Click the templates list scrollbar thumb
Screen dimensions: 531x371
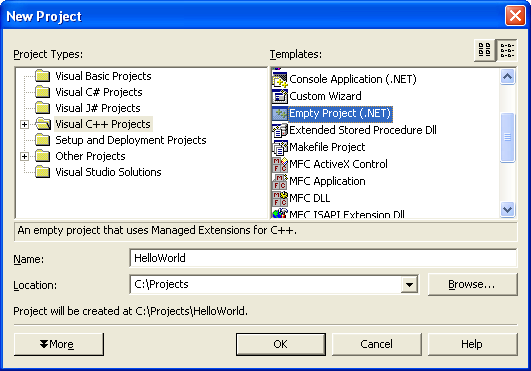(507, 137)
